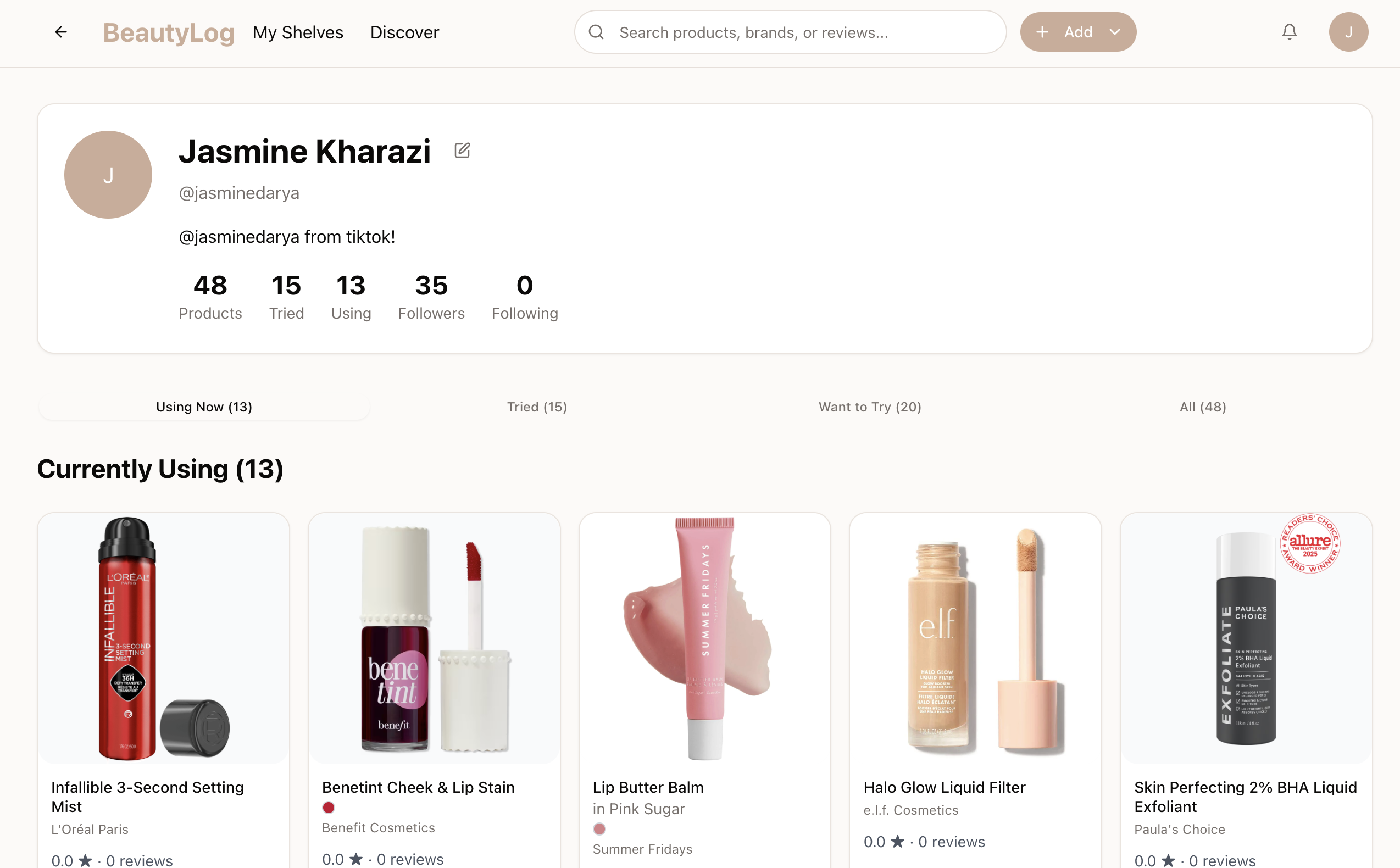This screenshot has width=1400, height=868.
Task: Open My Shelves
Action: 297,31
